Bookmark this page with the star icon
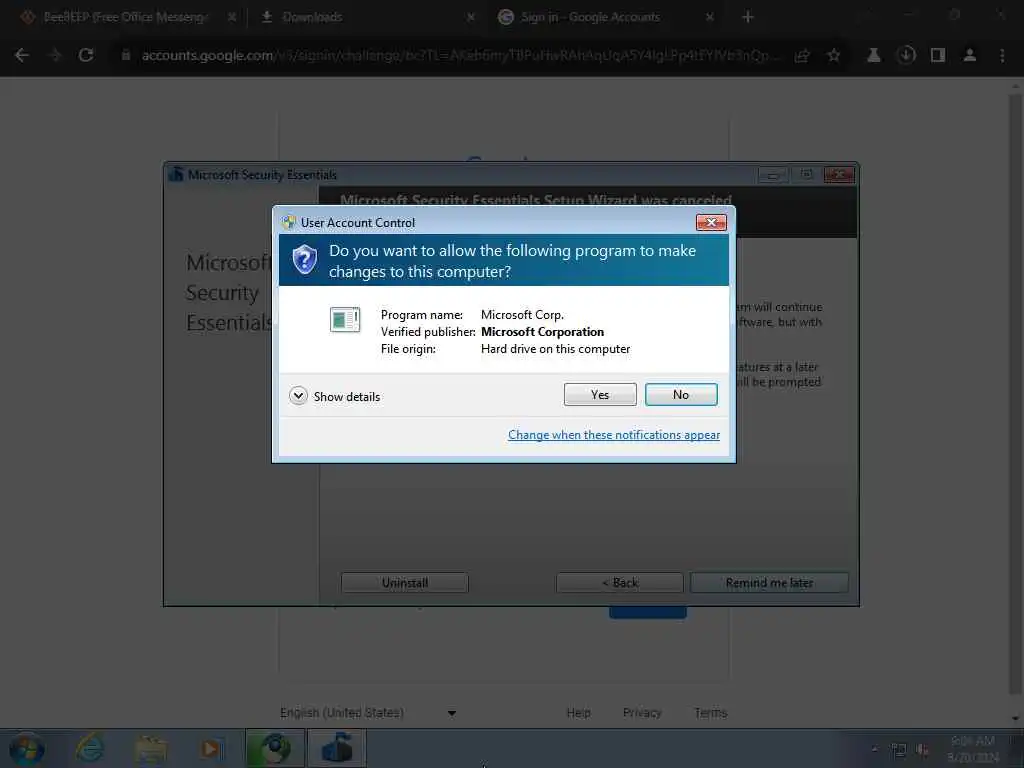The height and width of the screenshot is (768, 1024). coord(834,56)
